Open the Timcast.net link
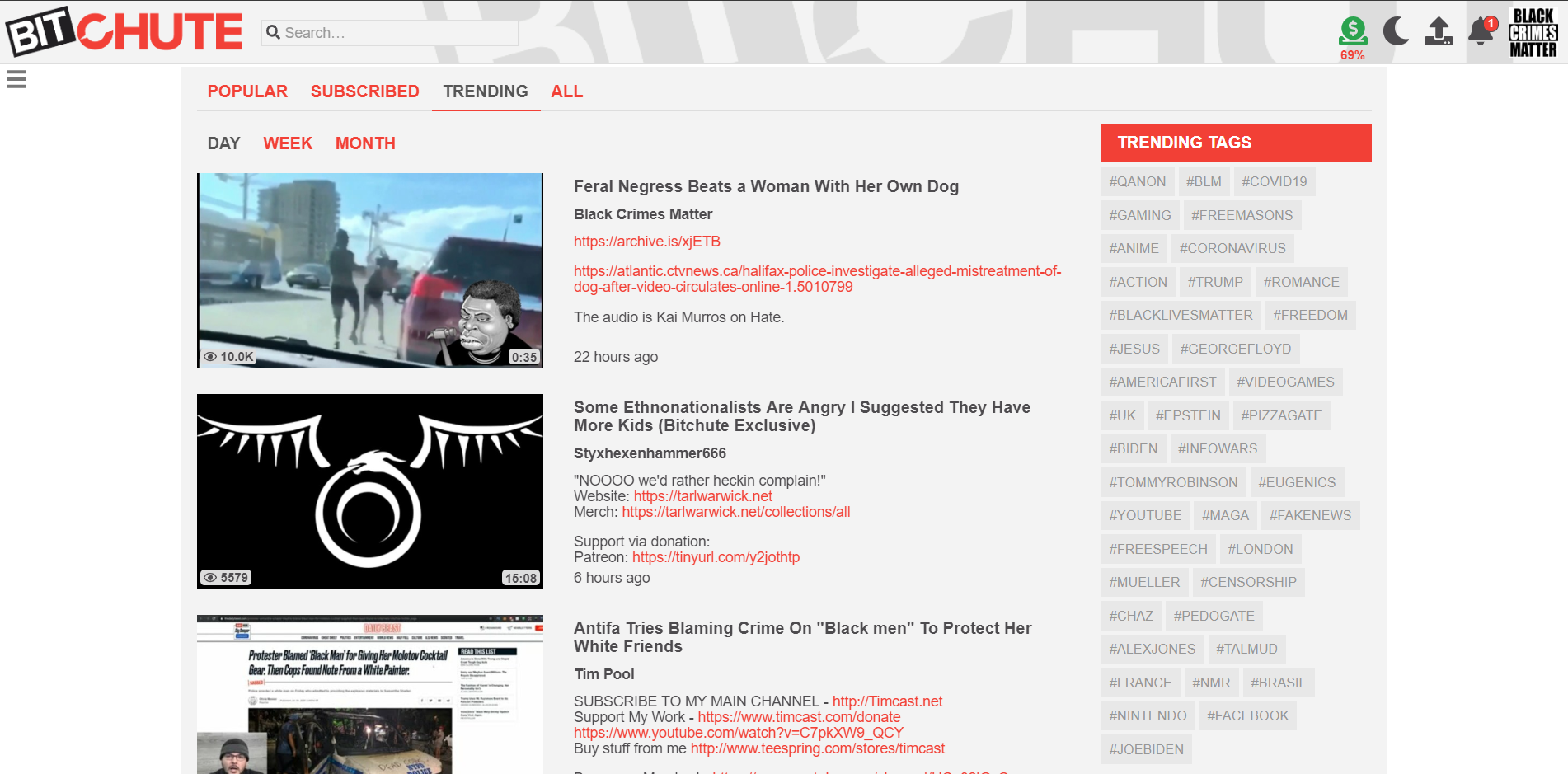The width and height of the screenshot is (1568, 774). tap(887, 701)
